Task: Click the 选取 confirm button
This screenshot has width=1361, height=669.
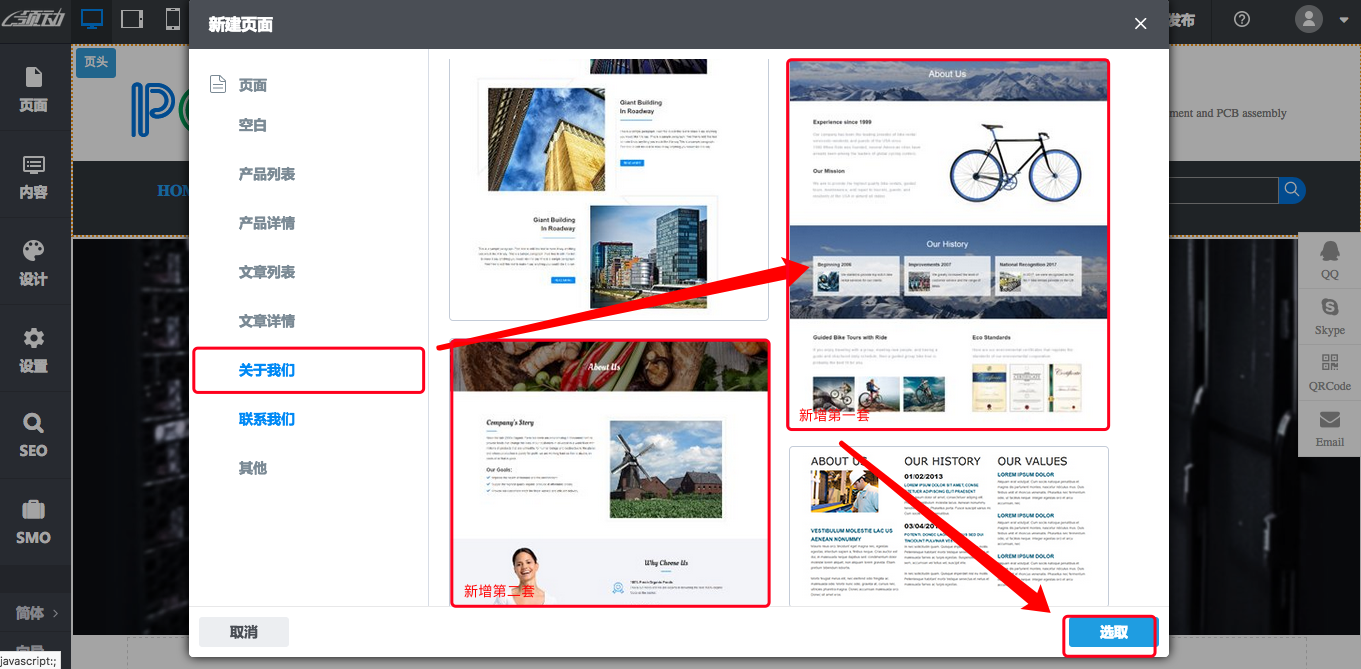Action: click(x=1113, y=632)
